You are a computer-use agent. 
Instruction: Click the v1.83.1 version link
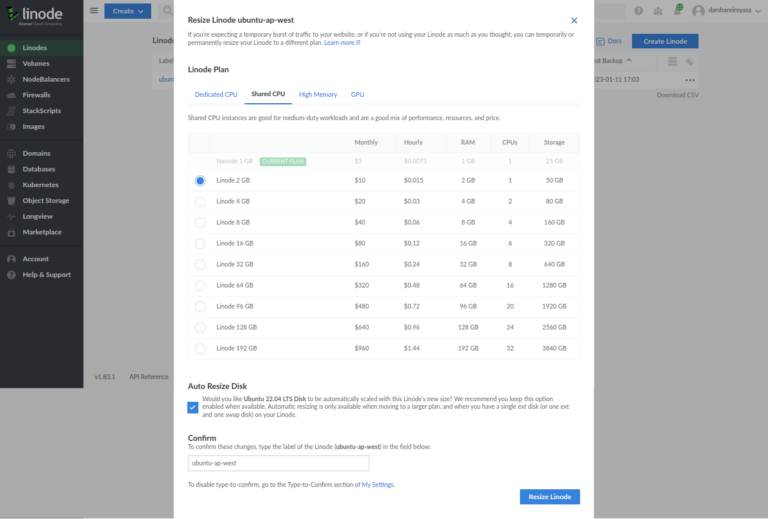tap(104, 377)
